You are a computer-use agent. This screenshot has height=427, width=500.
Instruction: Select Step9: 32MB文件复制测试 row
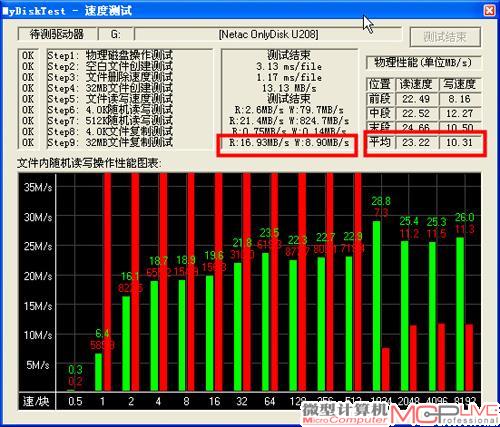(110, 142)
